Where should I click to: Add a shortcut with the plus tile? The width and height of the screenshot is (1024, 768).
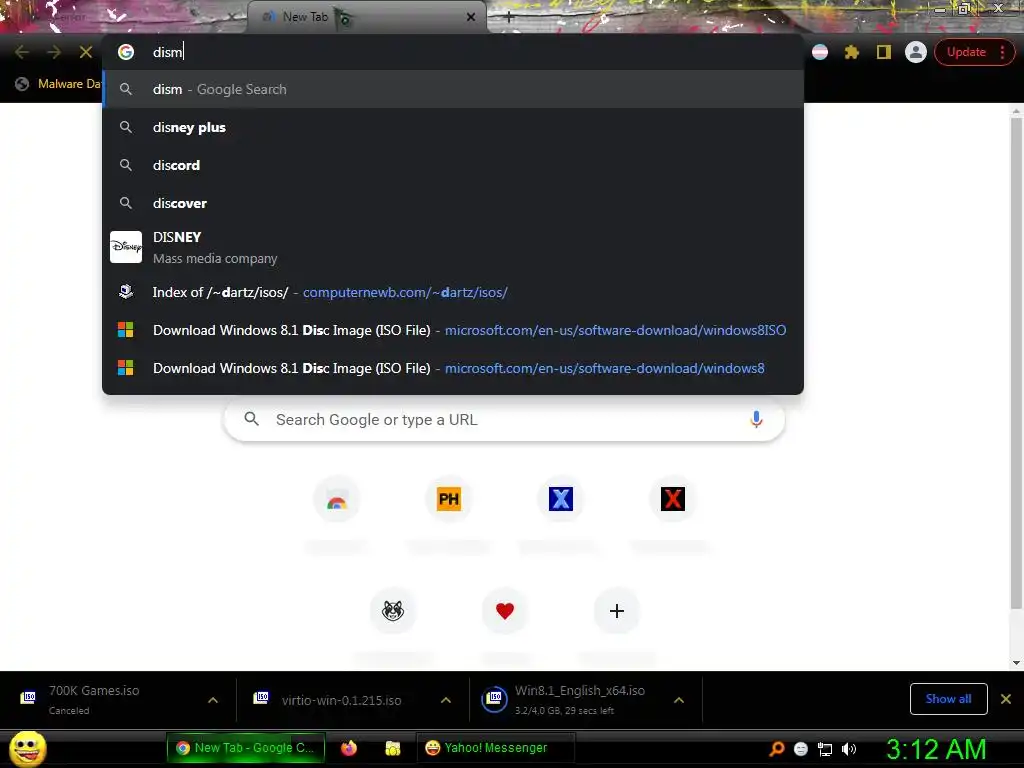[x=616, y=611]
